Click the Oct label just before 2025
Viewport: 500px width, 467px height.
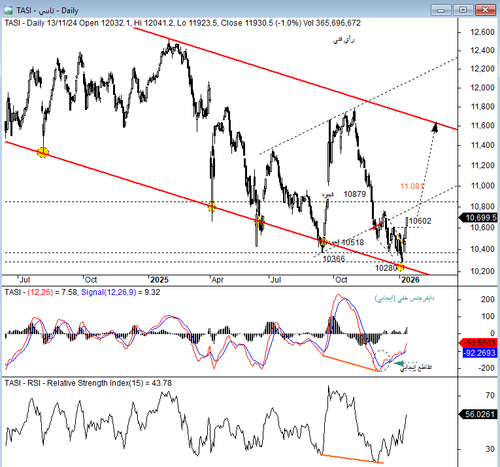click(x=90, y=280)
